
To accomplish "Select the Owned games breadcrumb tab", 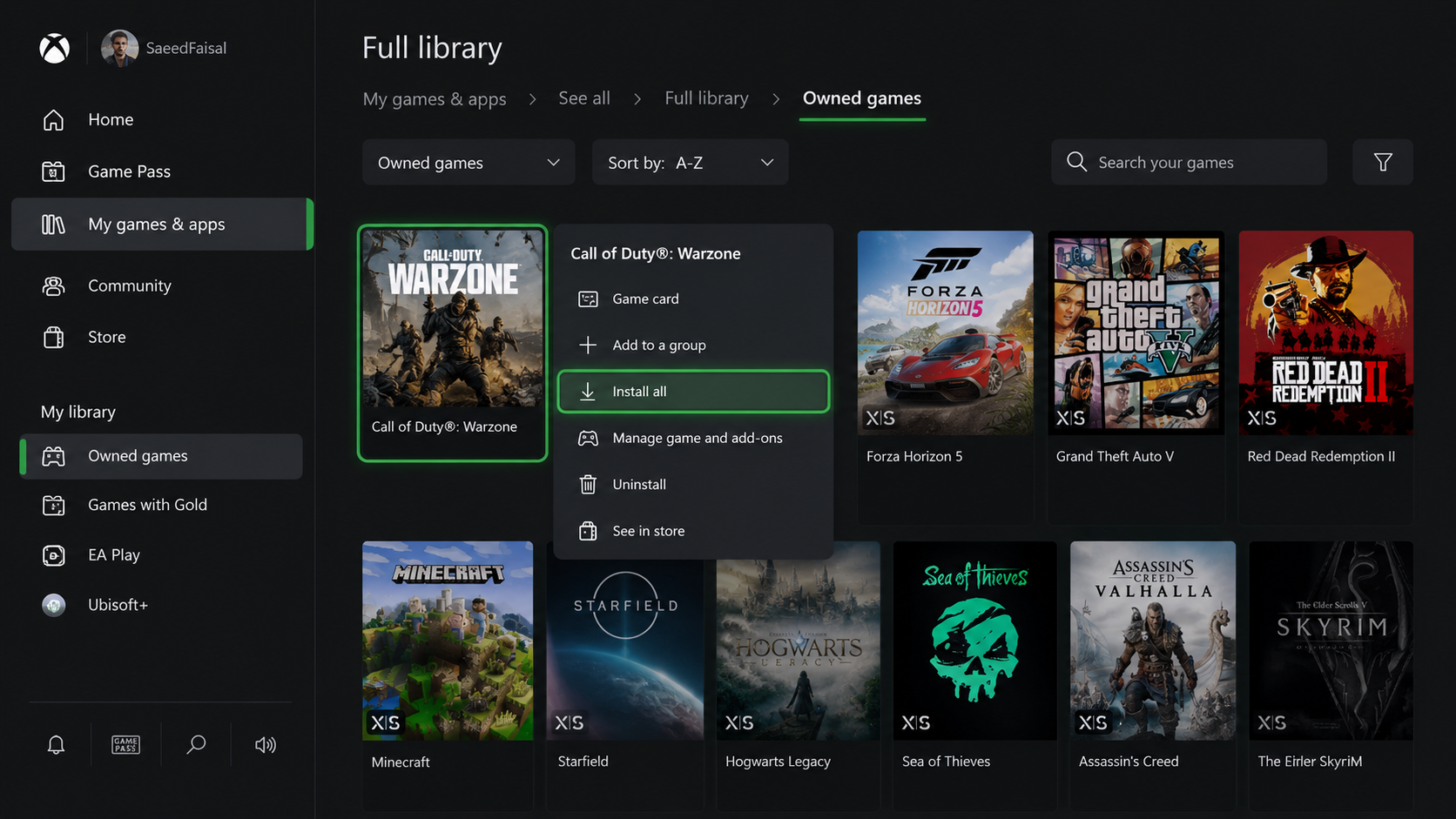I will click(x=862, y=98).
